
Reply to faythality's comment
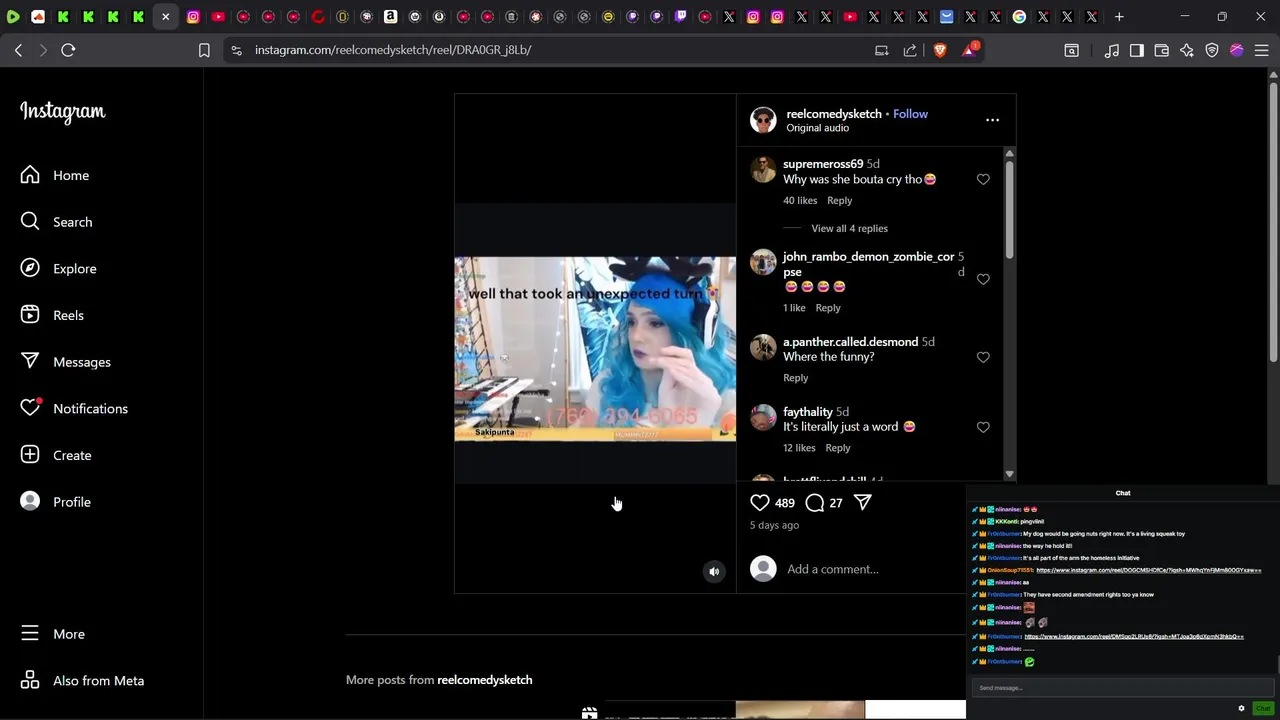coord(838,448)
